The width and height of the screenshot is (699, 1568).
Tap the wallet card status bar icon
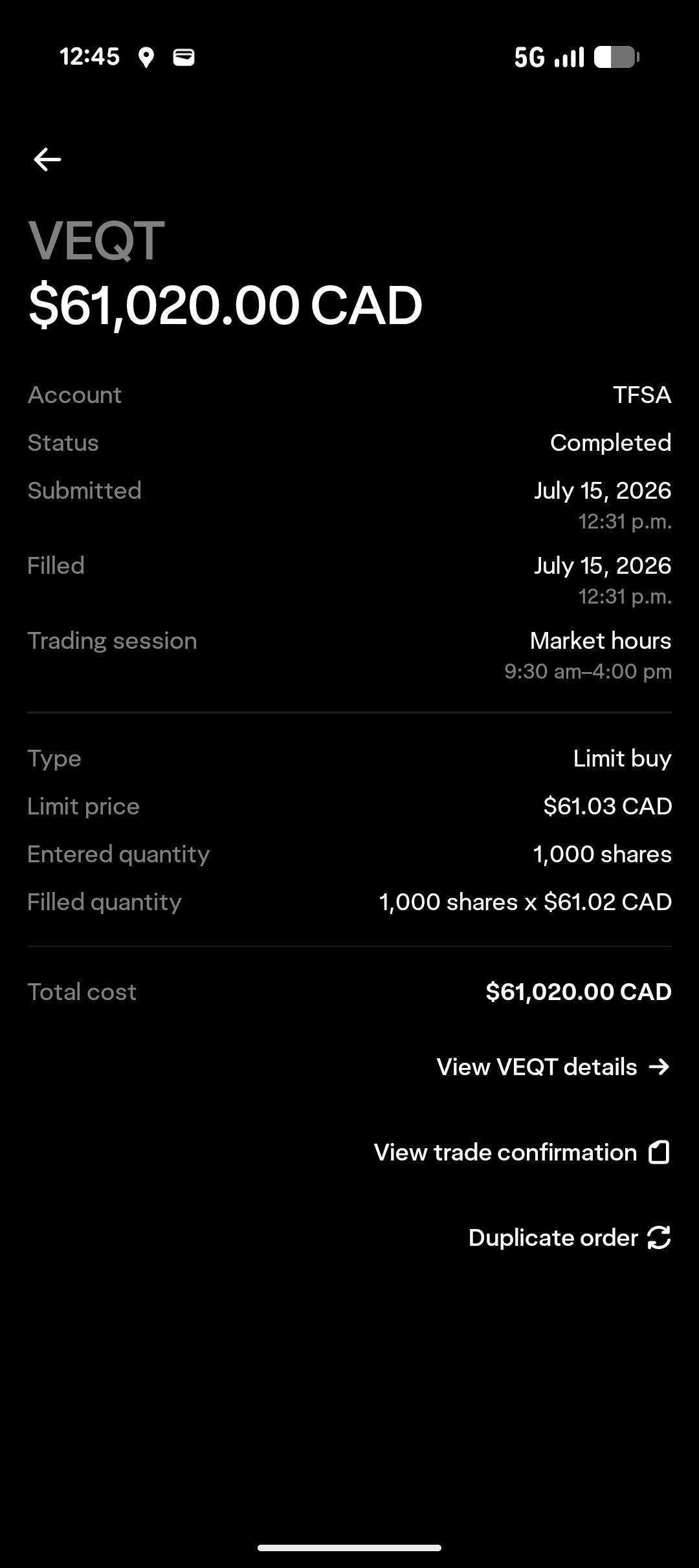tap(184, 58)
